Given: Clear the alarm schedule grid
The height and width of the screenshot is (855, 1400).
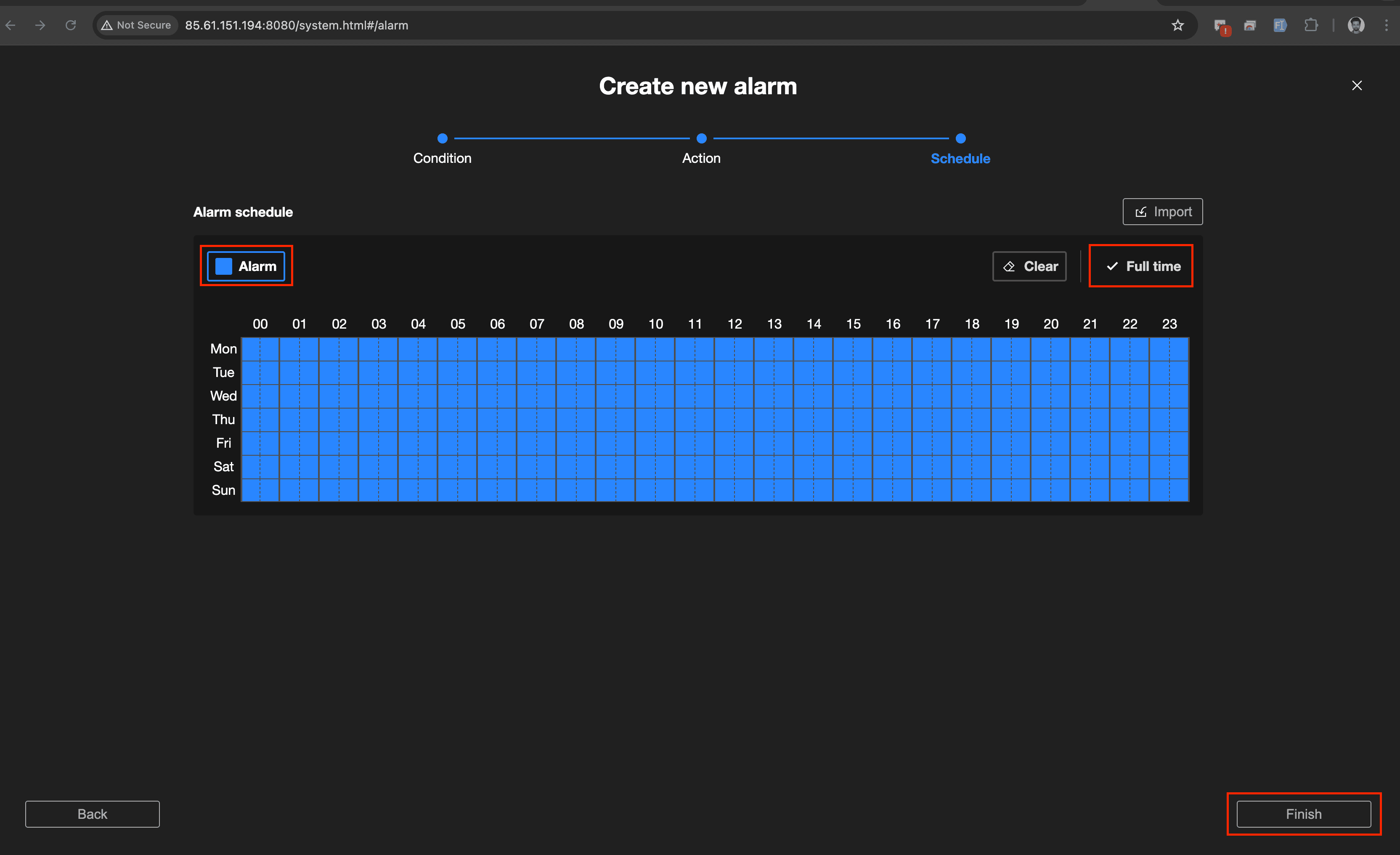Looking at the screenshot, I should (1029, 266).
